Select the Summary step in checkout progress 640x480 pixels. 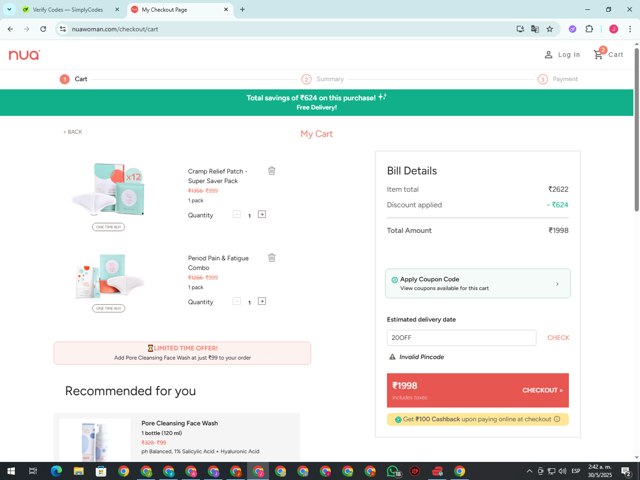322,79
